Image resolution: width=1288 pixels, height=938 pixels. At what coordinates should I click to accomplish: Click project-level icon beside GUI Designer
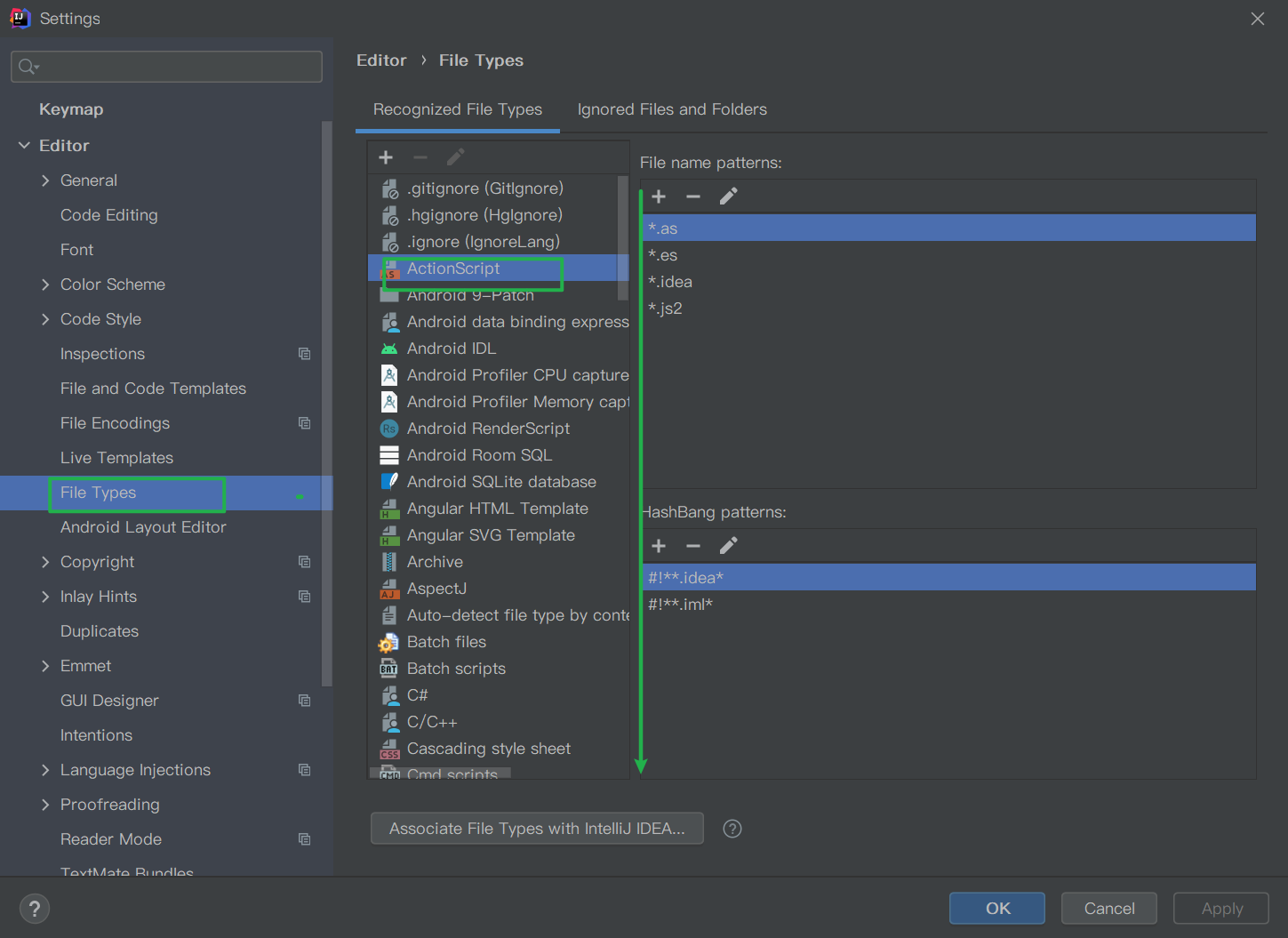[x=305, y=701]
